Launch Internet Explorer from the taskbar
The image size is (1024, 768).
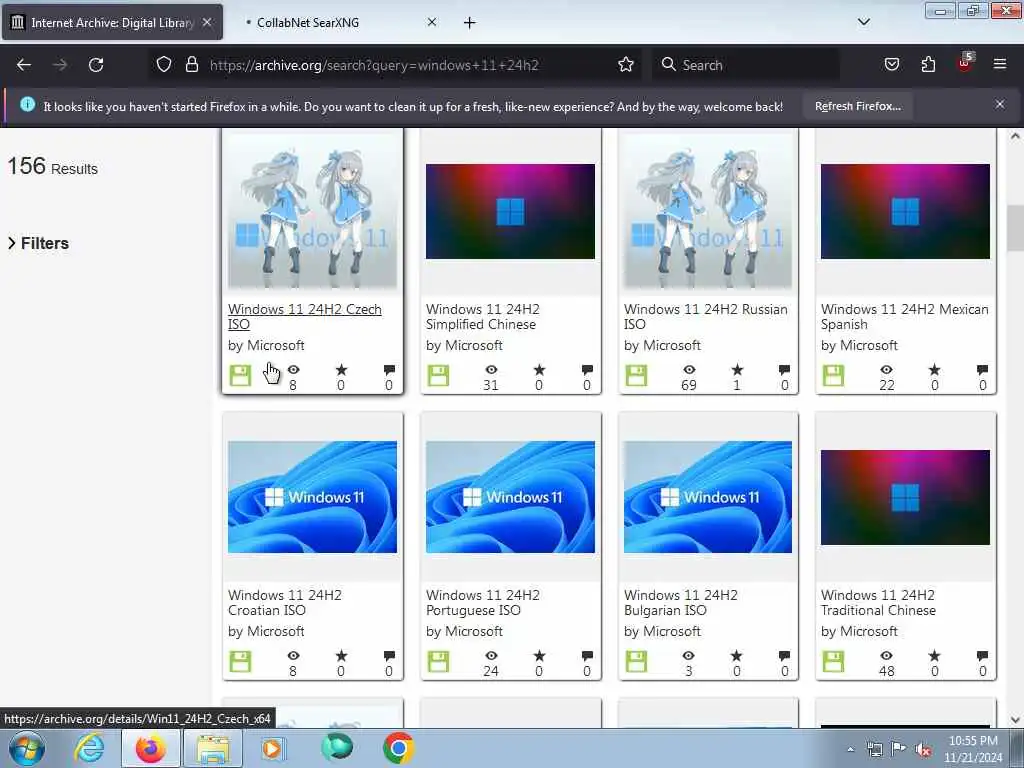click(89, 748)
